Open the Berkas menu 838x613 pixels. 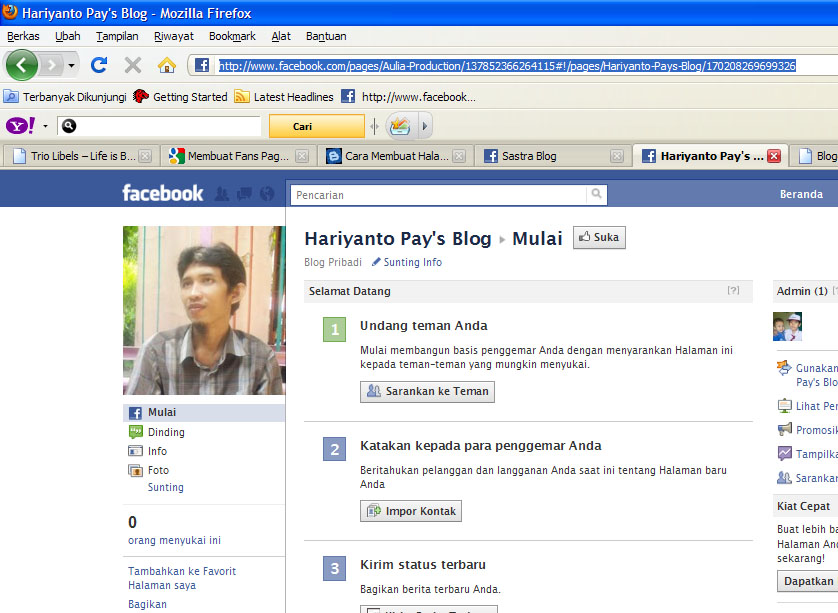tap(23, 36)
